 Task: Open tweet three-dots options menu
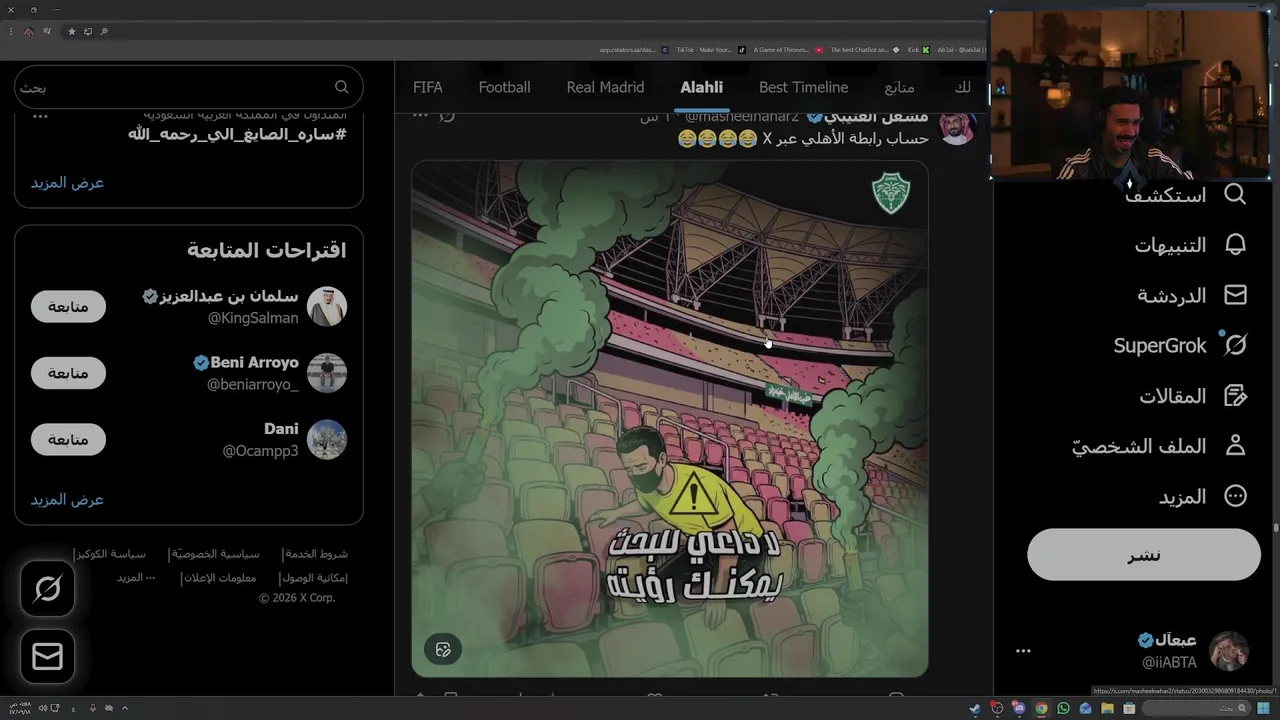(420, 114)
